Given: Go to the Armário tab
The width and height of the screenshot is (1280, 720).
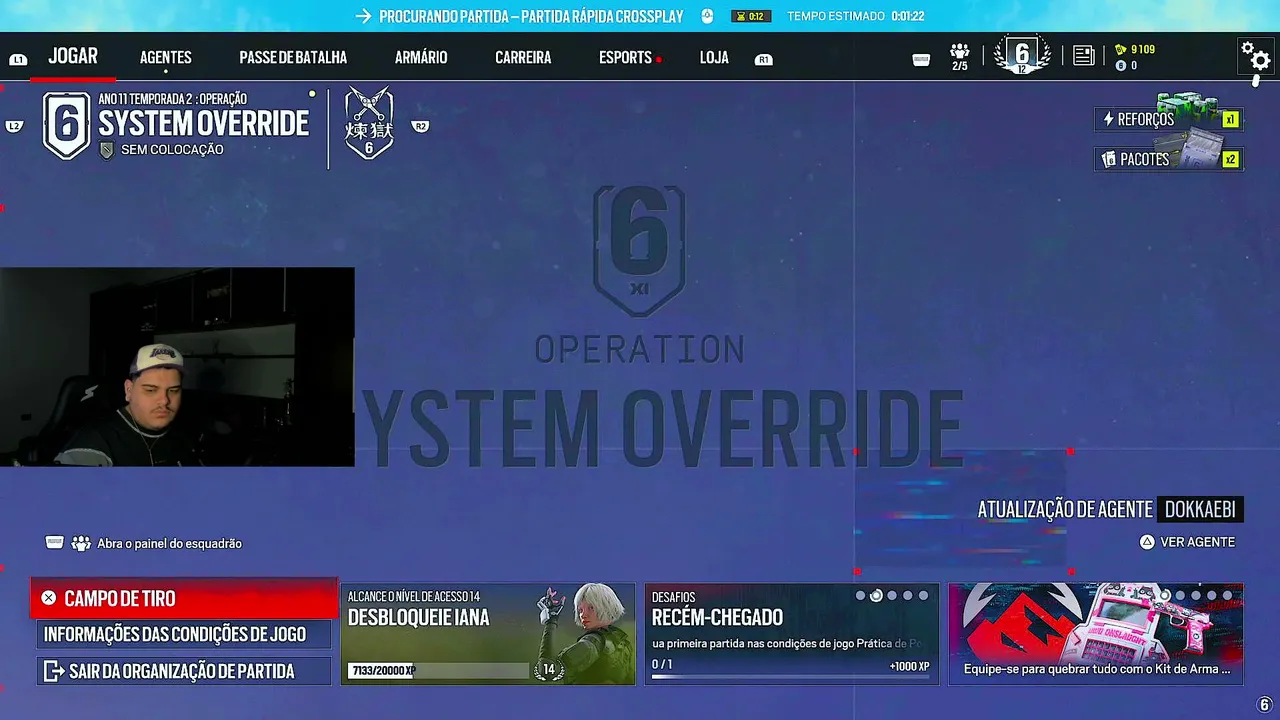Looking at the screenshot, I should coord(421,58).
